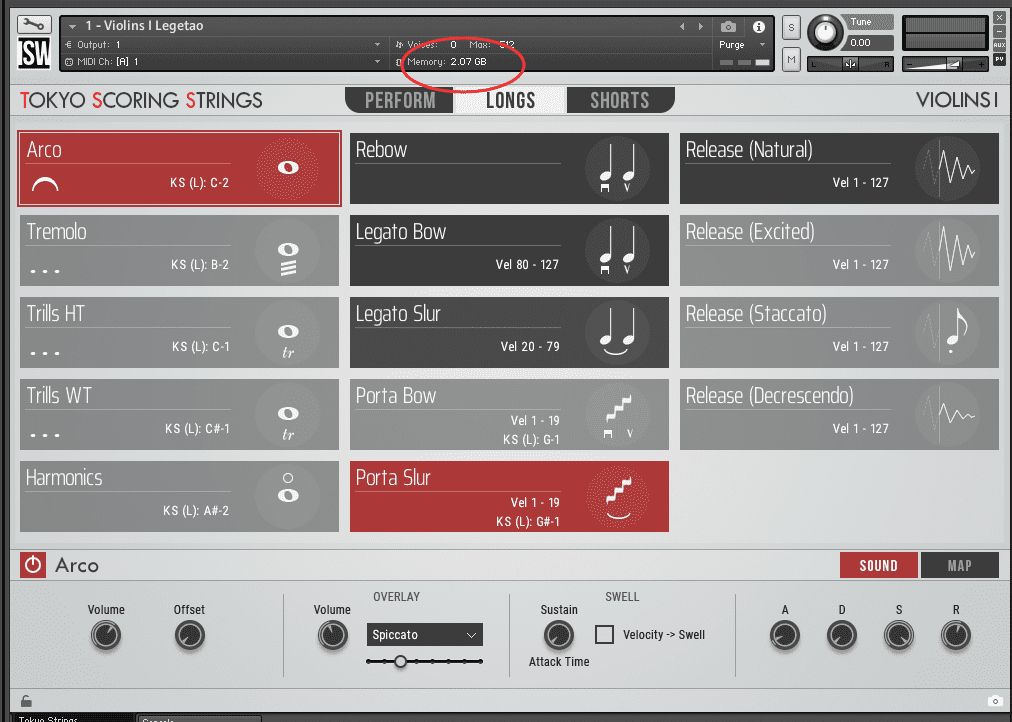Toggle the Arco power button
This screenshot has width=1012, height=722.
(x=33, y=565)
